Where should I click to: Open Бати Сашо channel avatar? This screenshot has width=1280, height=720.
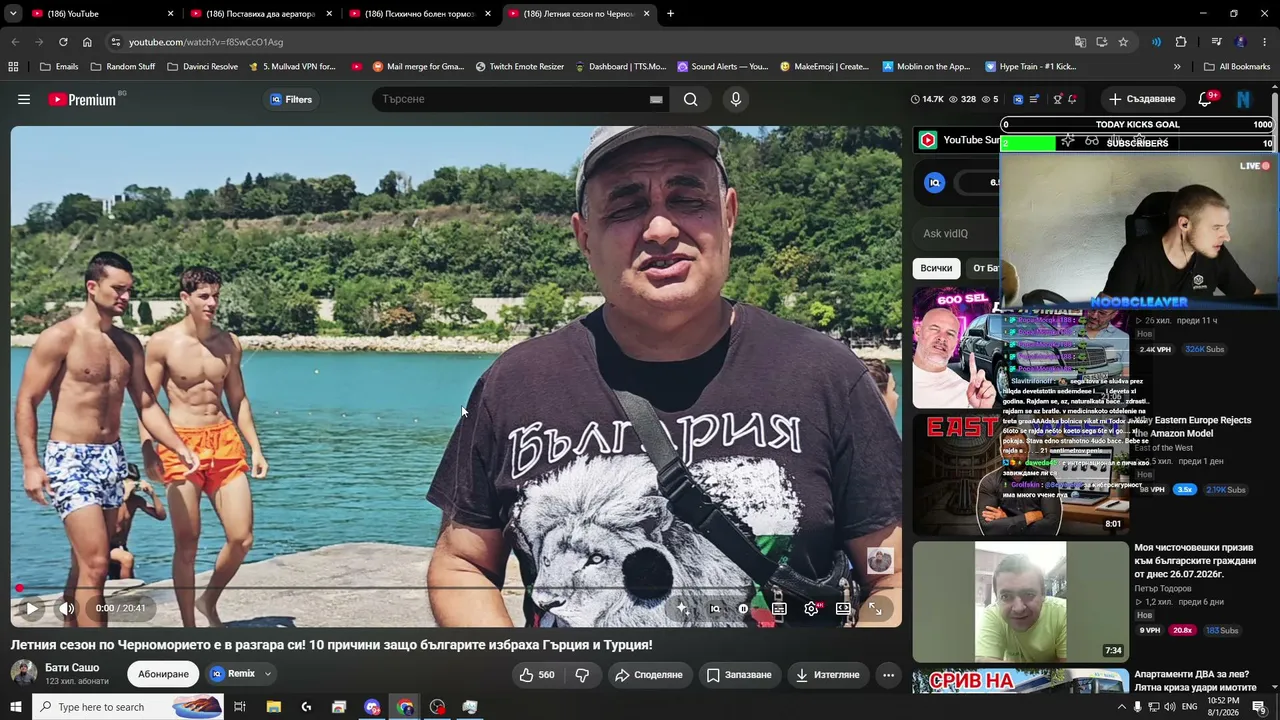pos(24,674)
